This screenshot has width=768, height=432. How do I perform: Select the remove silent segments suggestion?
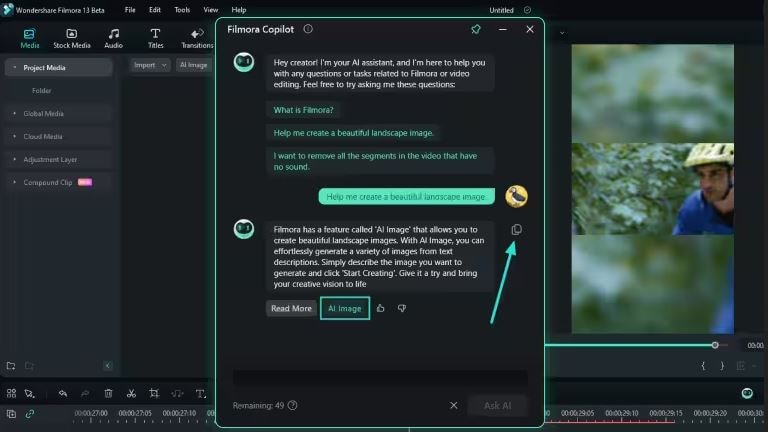(380, 161)
